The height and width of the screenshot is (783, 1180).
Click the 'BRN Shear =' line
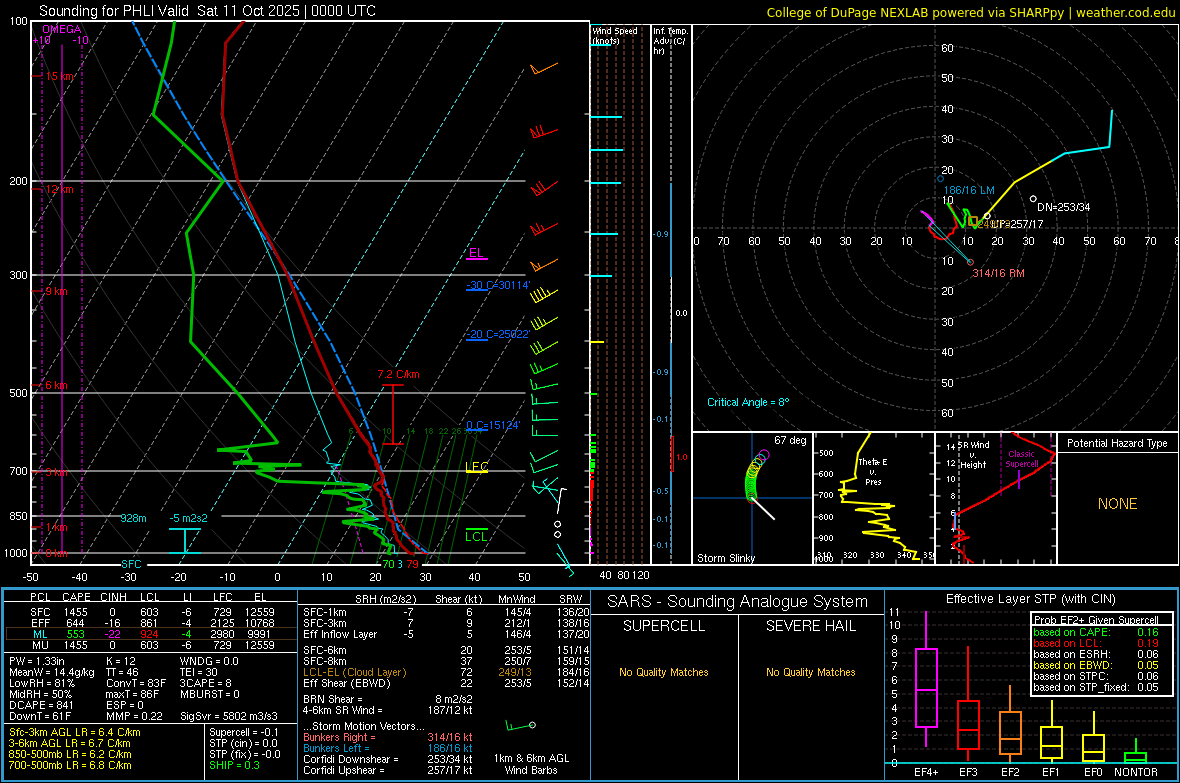(x=388, y=699)
